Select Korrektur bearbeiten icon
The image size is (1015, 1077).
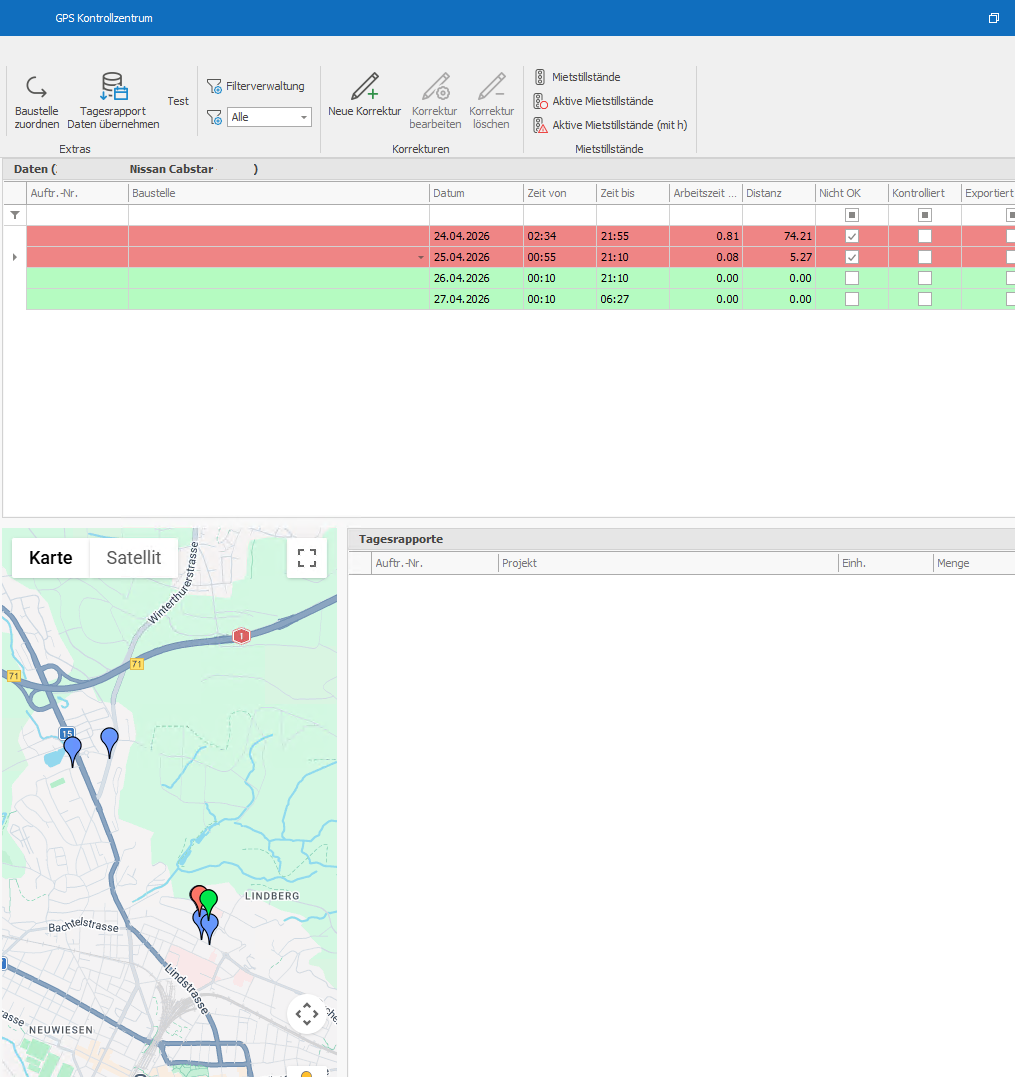click(435, 87)
